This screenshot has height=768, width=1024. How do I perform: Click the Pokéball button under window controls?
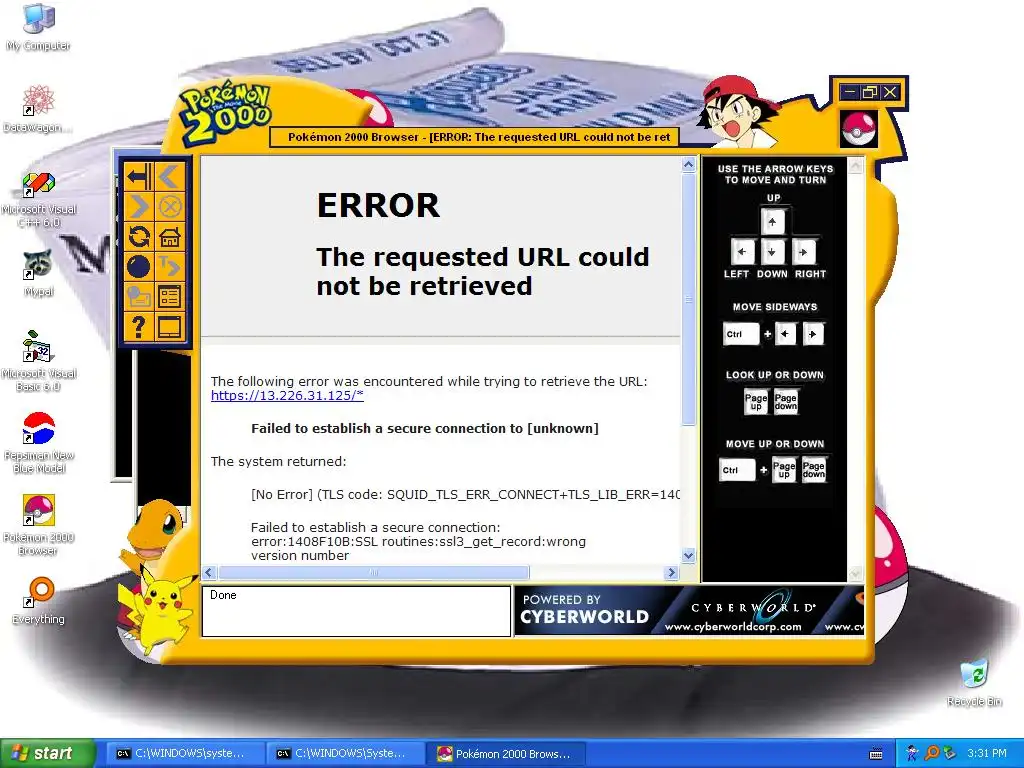point(859,129)
